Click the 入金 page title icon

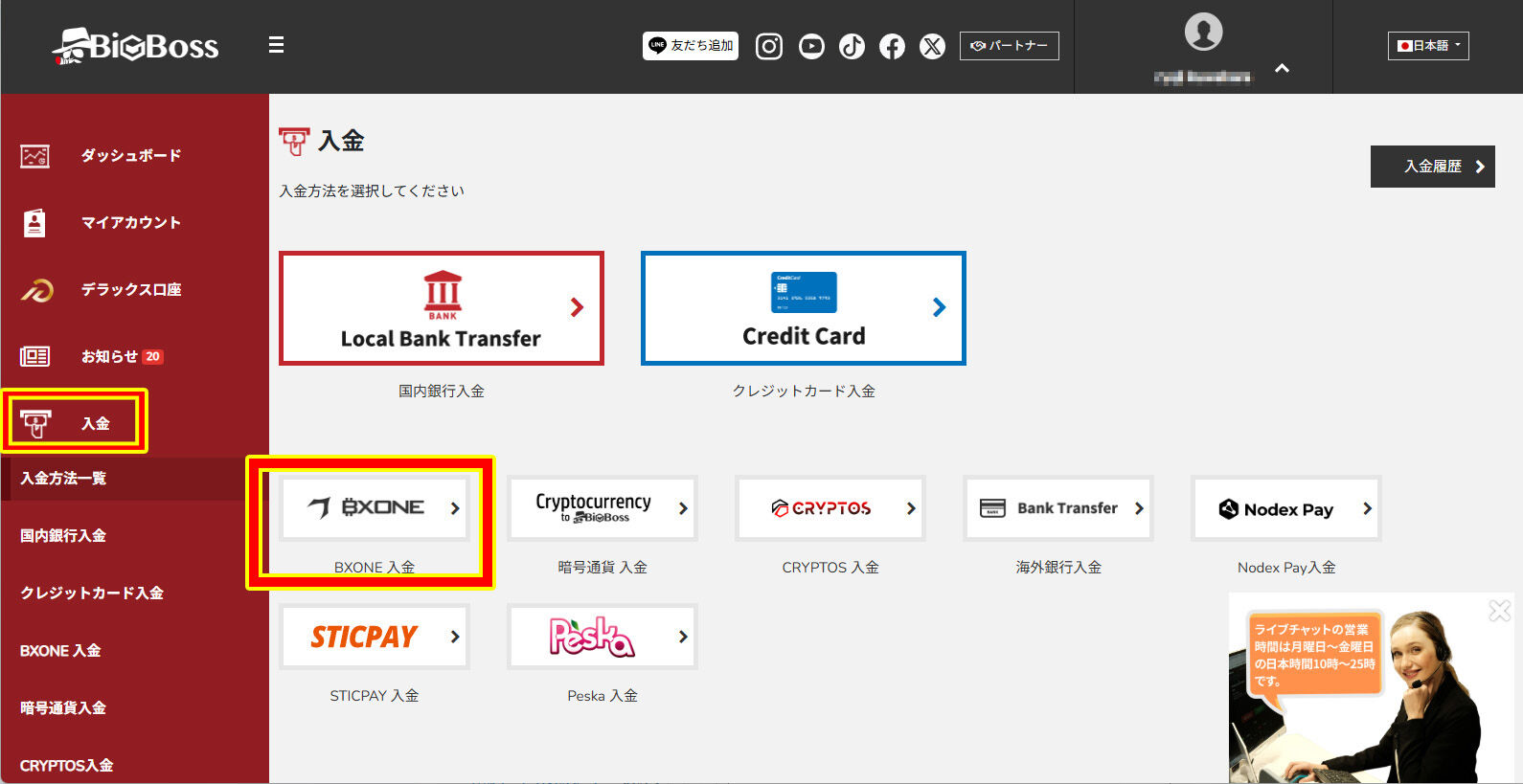295,142
